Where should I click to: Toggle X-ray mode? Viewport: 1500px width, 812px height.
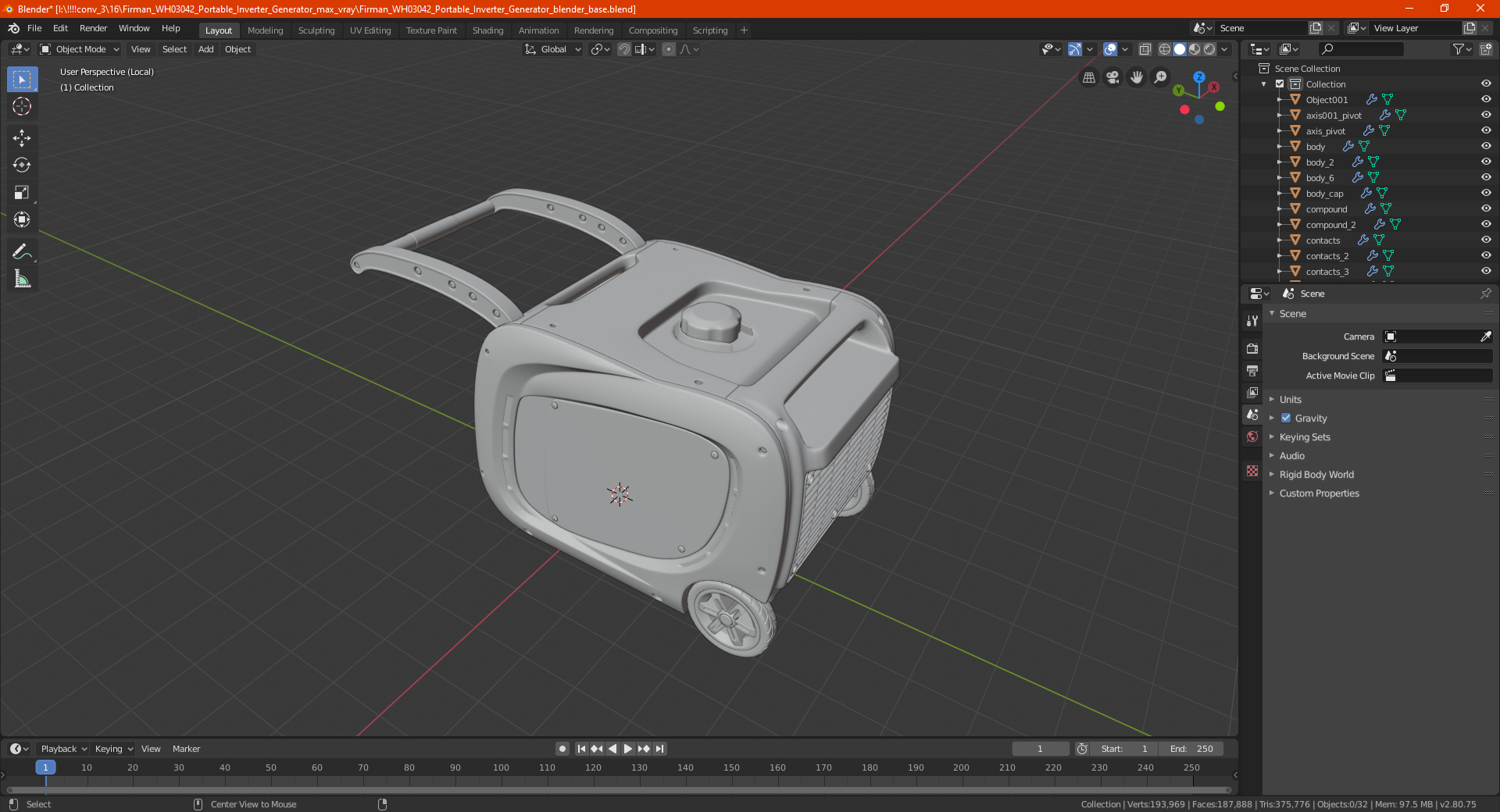point(1145,49)
